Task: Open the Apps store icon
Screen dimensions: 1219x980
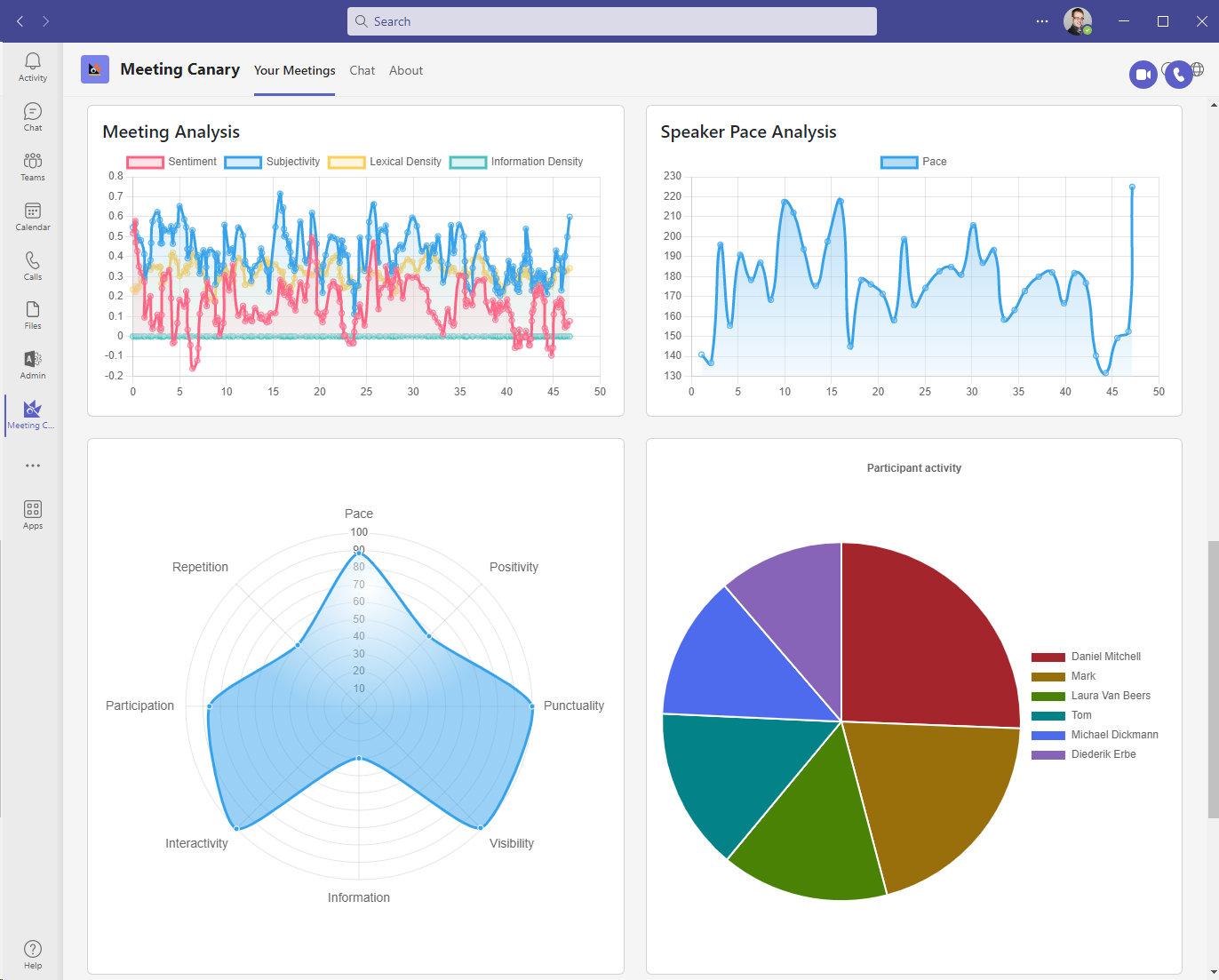Action: pyautogui.click(x=33, y=514)
